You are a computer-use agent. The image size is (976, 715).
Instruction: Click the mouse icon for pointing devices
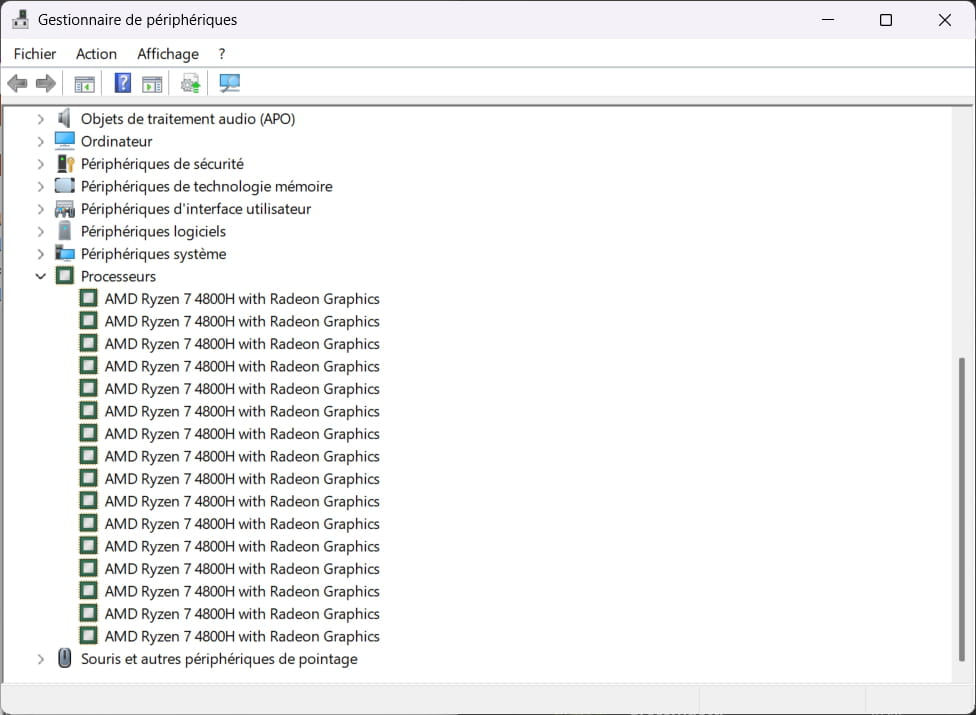64,658
